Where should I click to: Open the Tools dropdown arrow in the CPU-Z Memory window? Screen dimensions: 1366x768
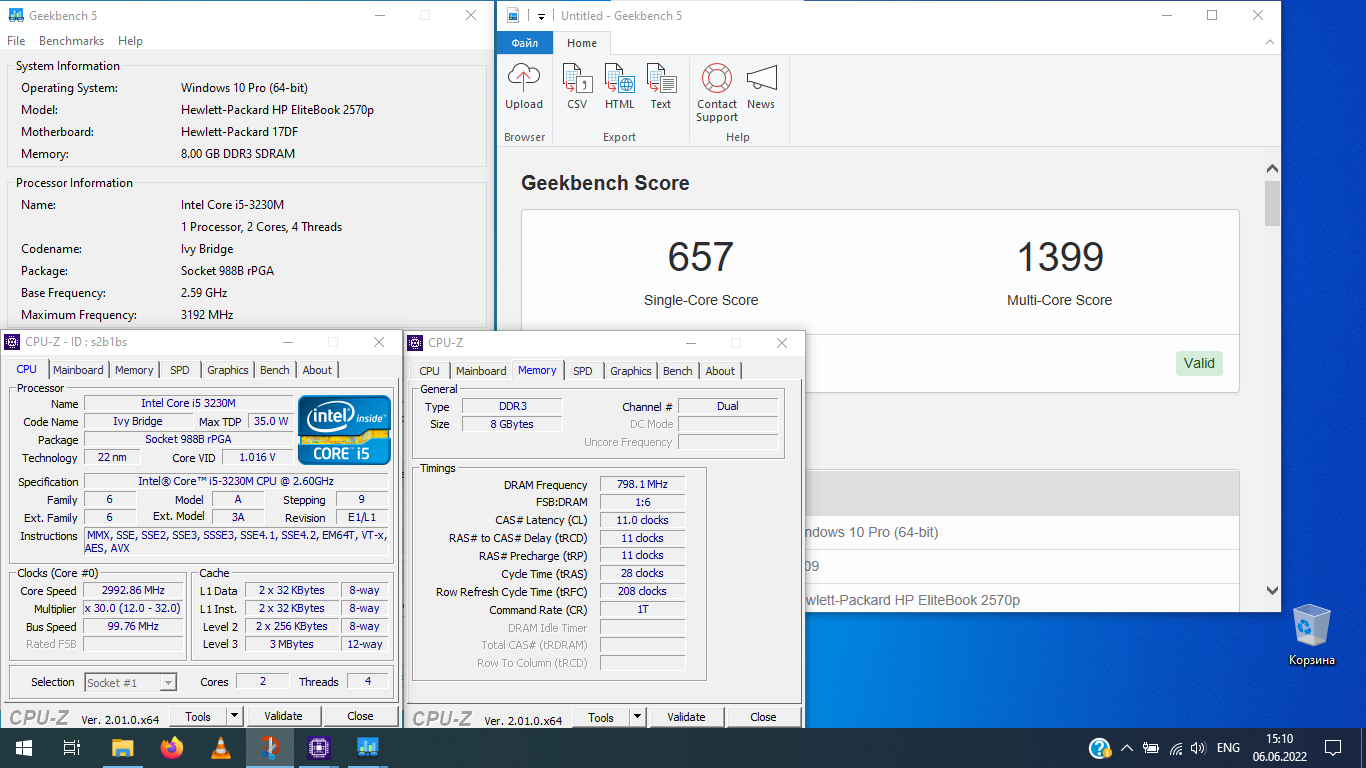click(x=637, y=717)
